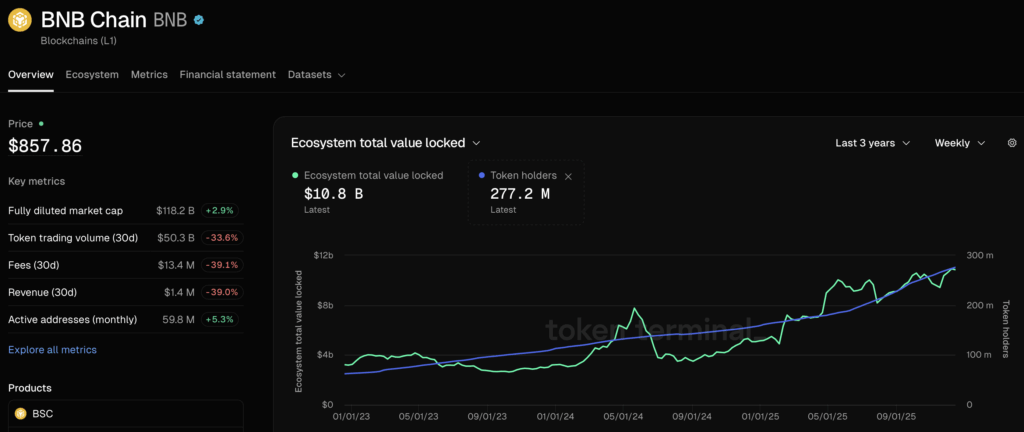The height and width of the screenshot is (432, 1024).
Task: Remove Token holders metric with X icon
Action: [568, 176]
